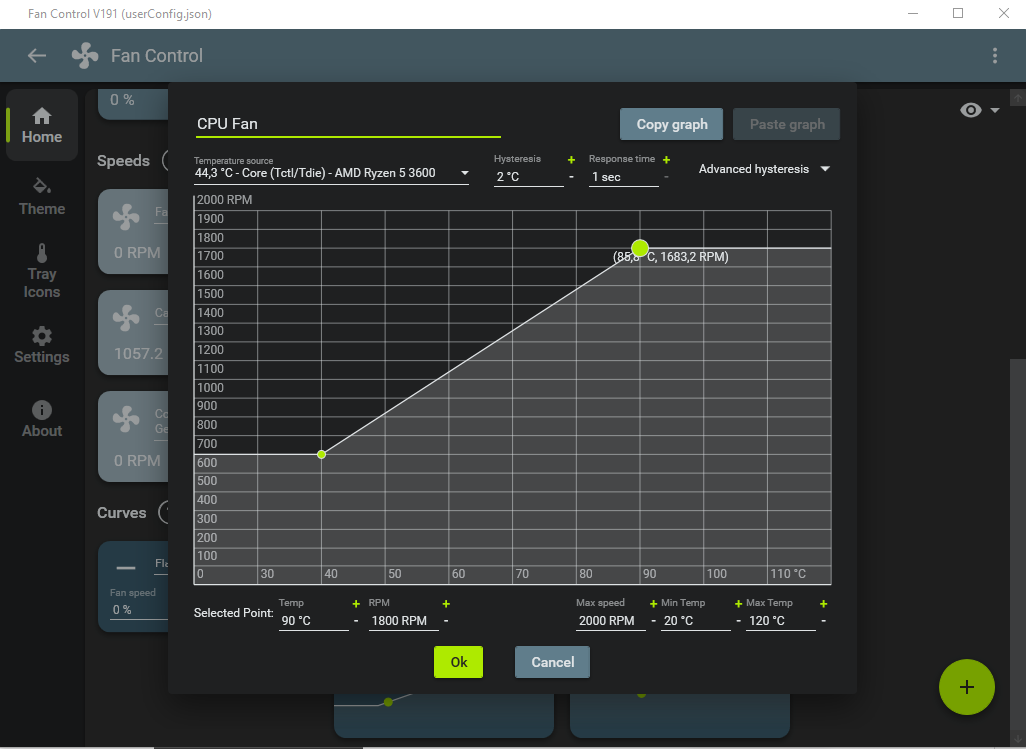Increase Min Temp with the plus icon
Viewport: 1026px width, 749px height.
[738, 604]
